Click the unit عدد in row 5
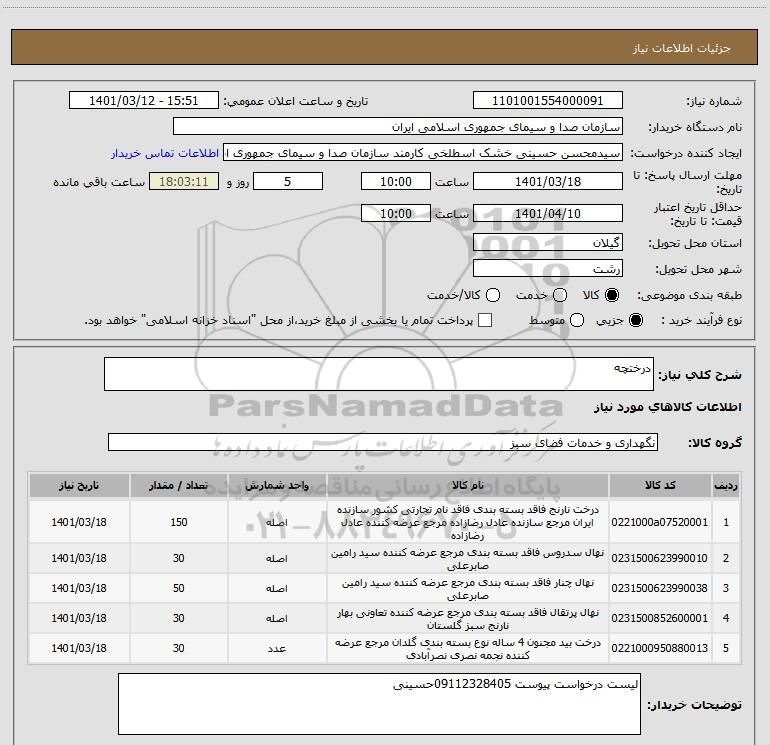This screenshot has width=770, height=745. coord(277,649)
